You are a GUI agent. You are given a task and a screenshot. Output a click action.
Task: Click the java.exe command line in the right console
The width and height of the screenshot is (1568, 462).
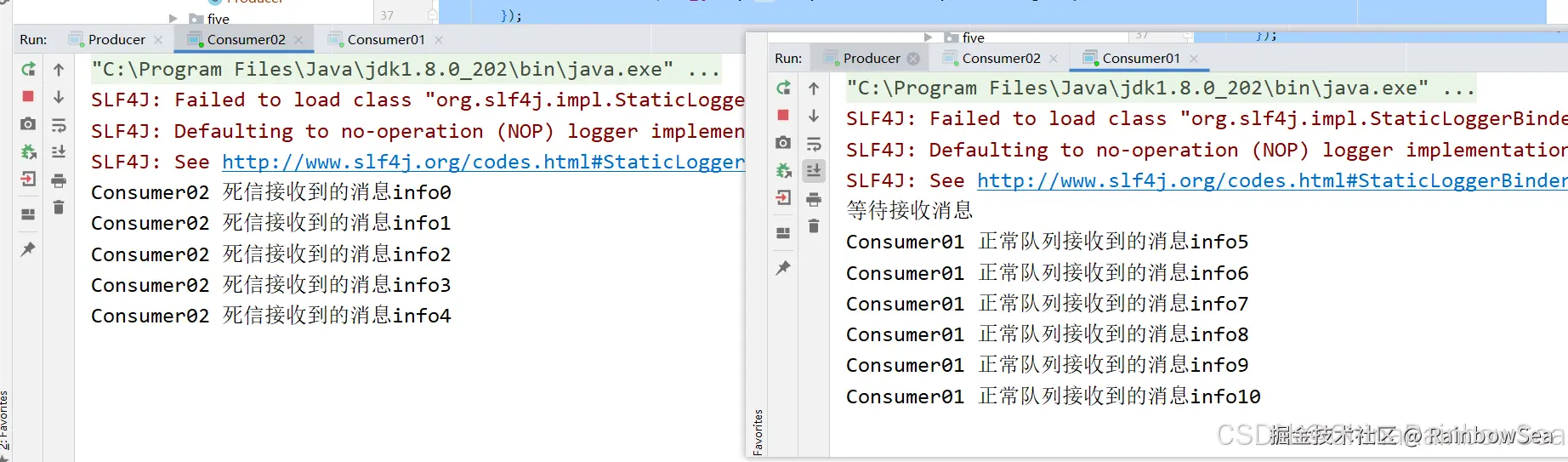1161,88
